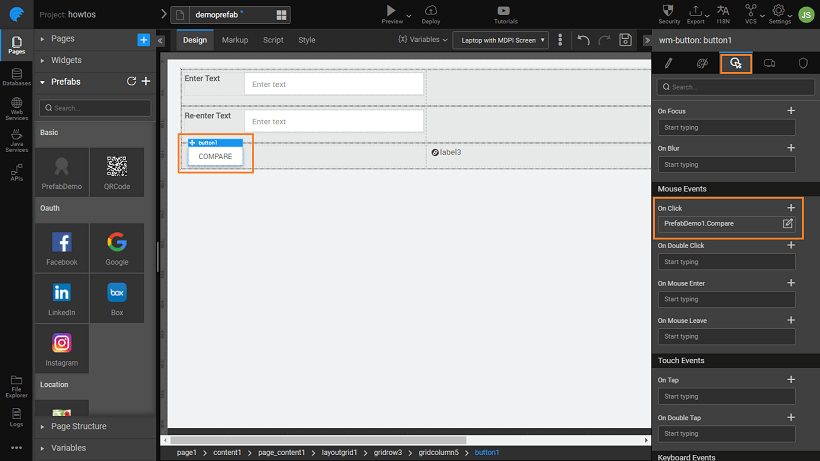820x461 pixels.
Task: Expand the Pages section
Action: point(43,39)
